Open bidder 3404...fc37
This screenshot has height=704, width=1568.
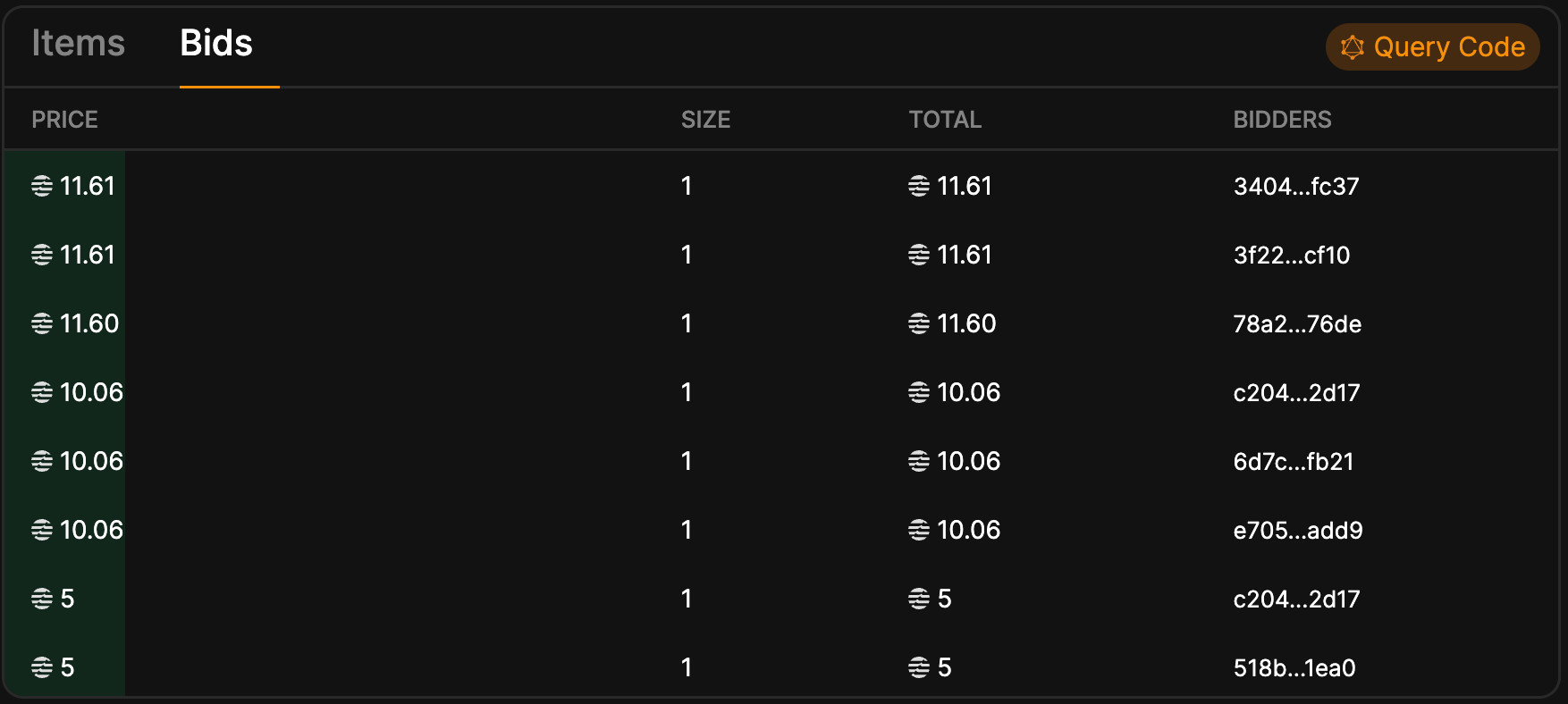pos(1296,186)
